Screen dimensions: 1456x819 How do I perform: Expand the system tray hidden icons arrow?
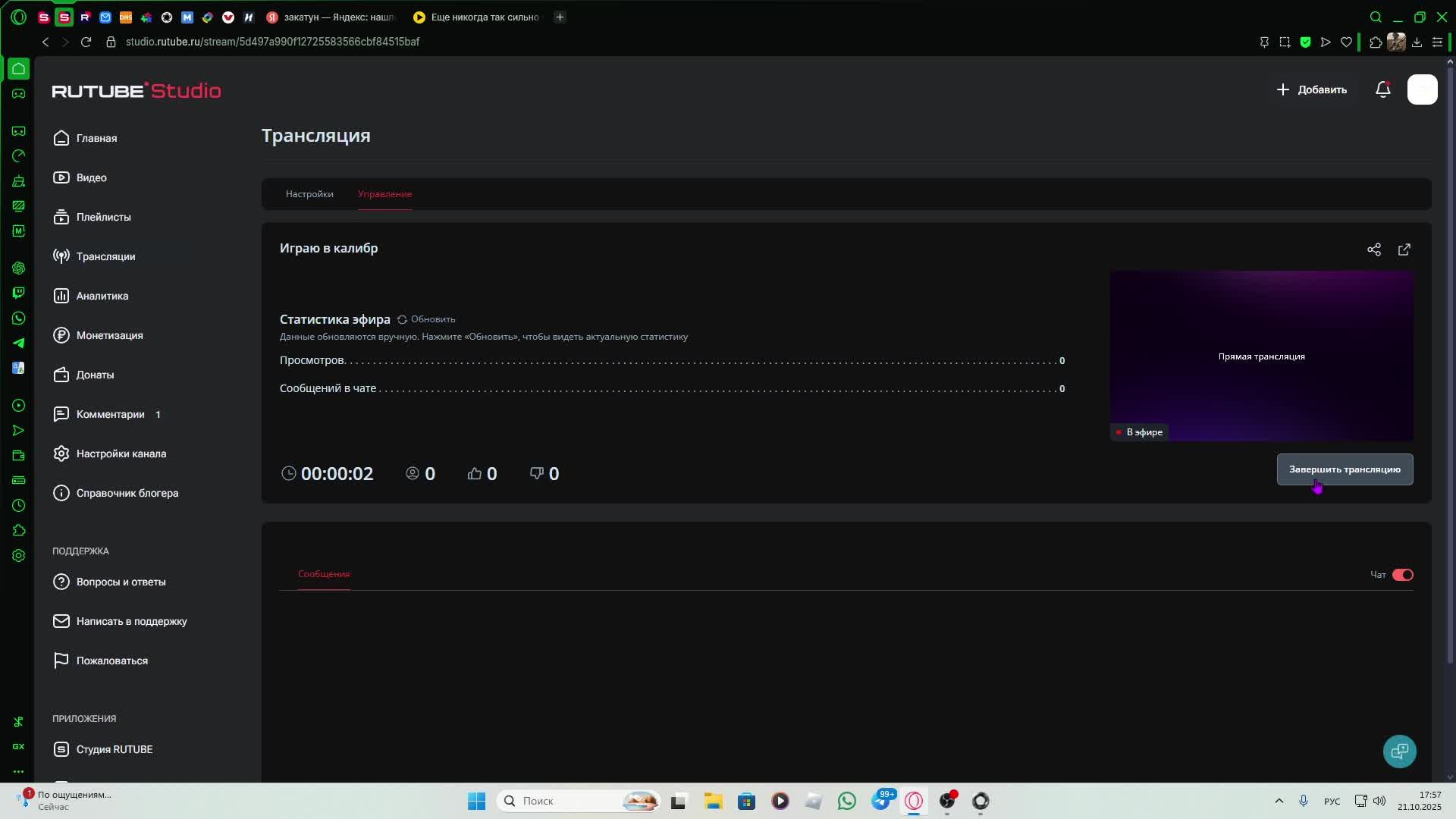tap(1279, 801)
